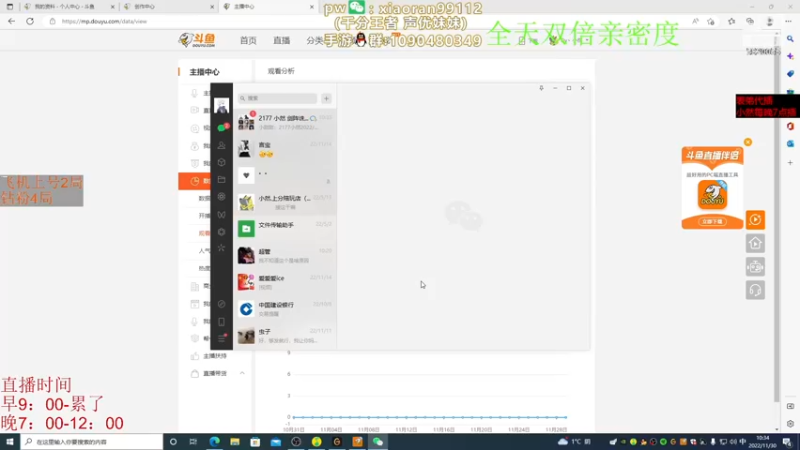The height and width of the screenshot is (450, 800).
Task: Open chat with 喜宝
Action: tap(285, 148)
